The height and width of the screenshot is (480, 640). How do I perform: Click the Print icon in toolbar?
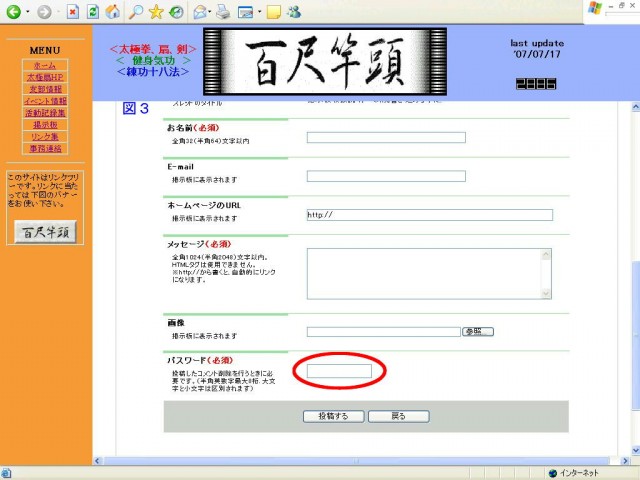pyautogui.click(x=222, y=13)
